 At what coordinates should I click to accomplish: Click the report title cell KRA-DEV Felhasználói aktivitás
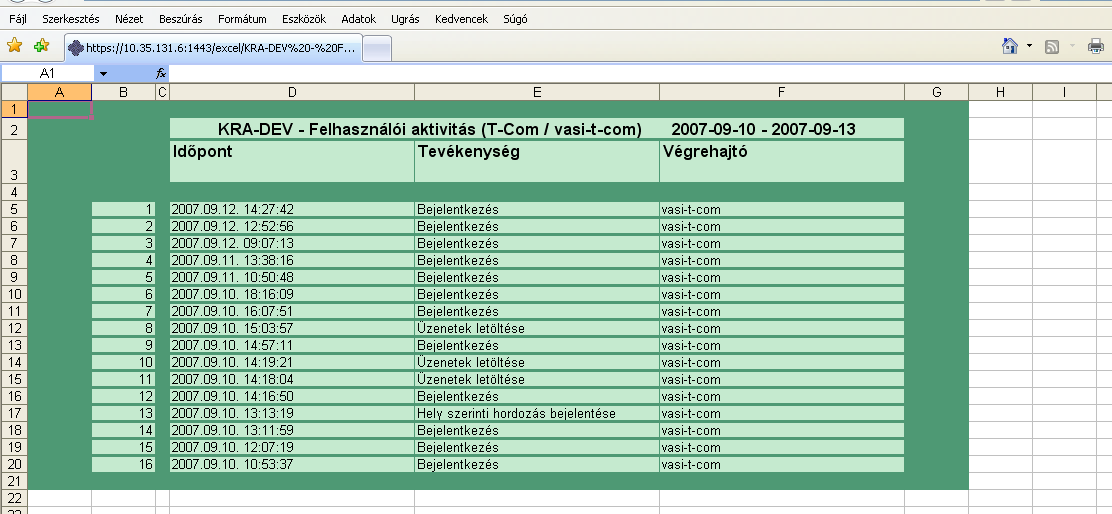coord(537,129)
